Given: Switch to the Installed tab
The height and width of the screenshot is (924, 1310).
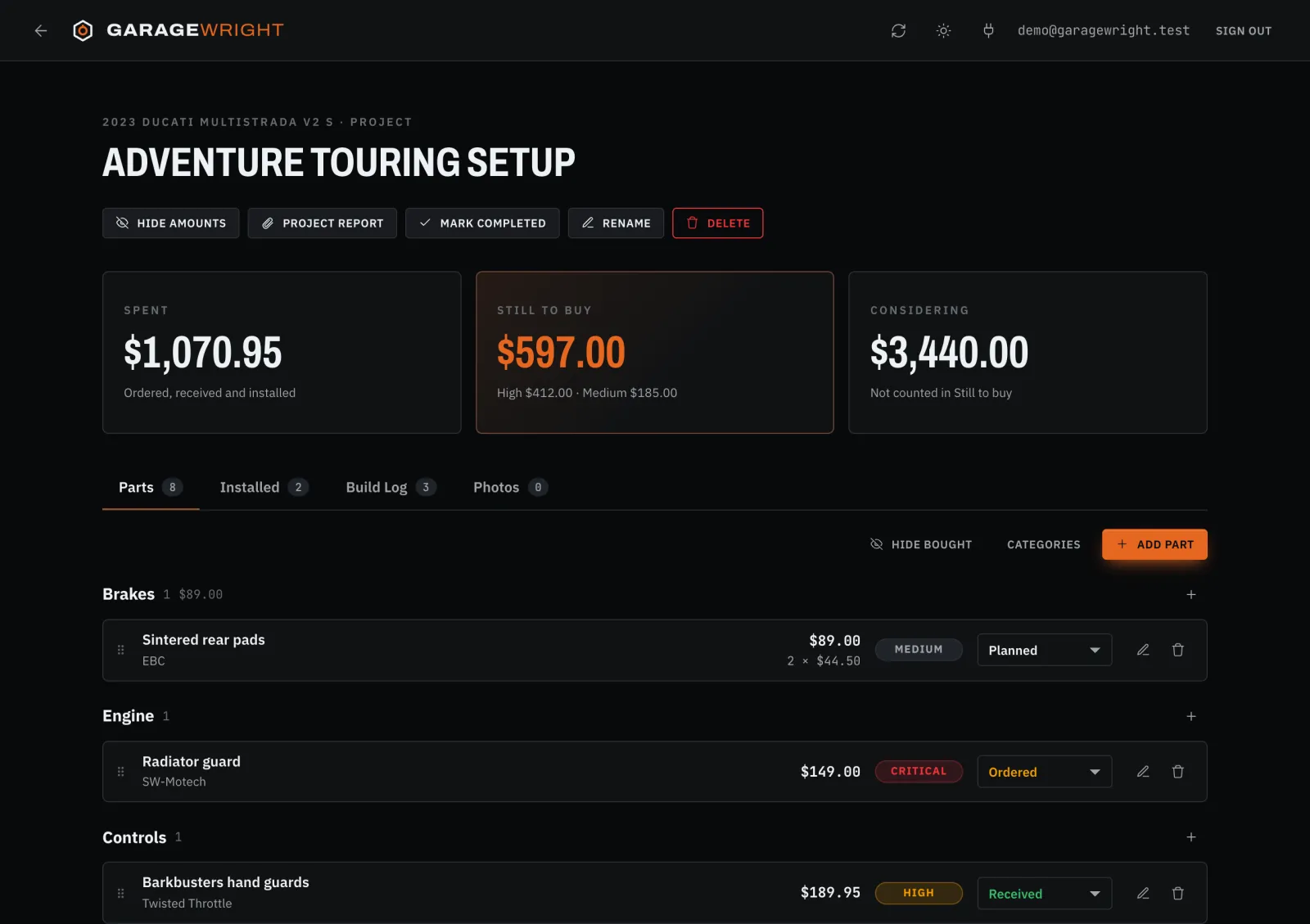Looking at the screenshot, I should point(264,487).
